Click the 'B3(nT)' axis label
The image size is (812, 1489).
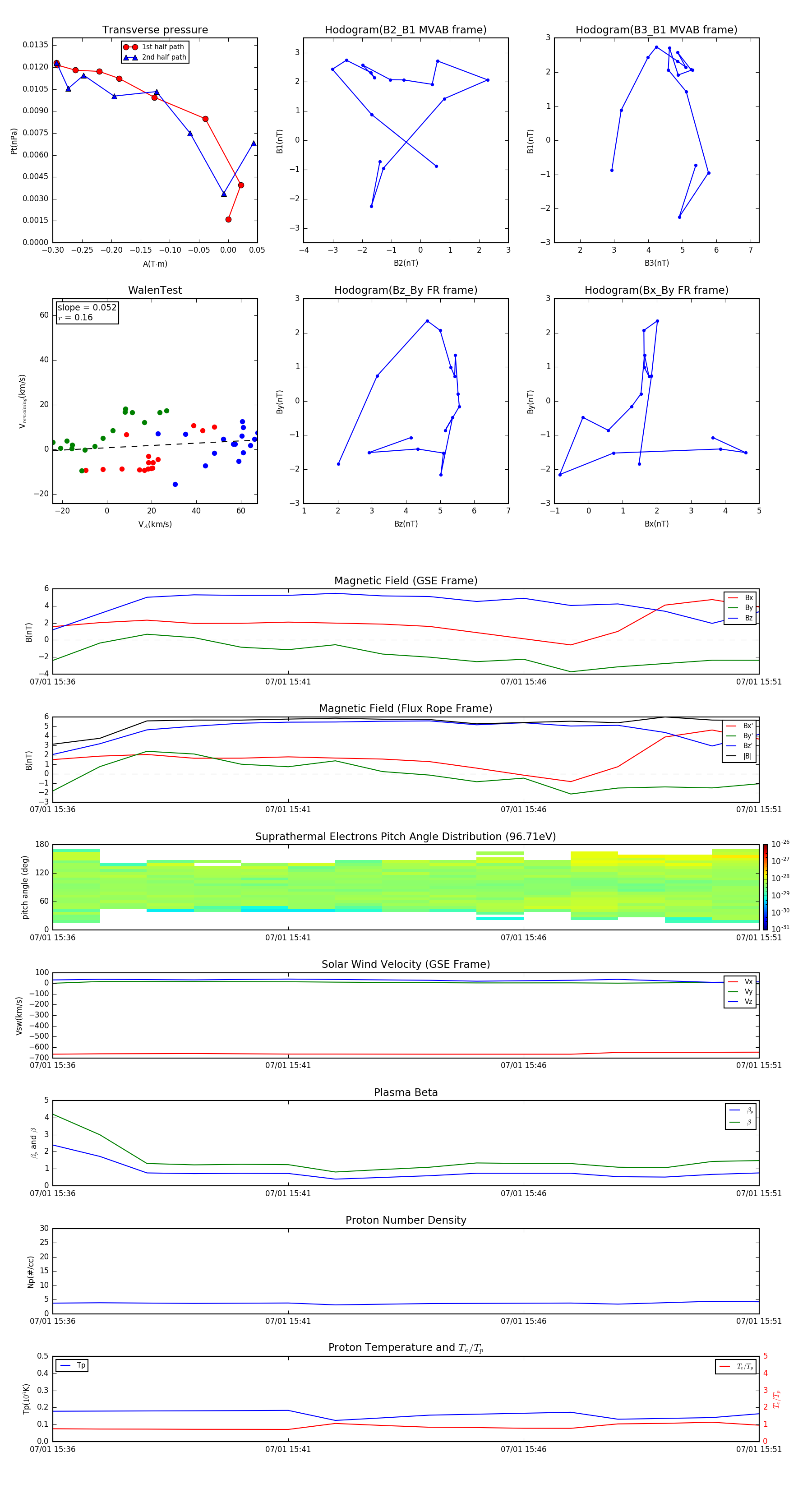click(x=656, y=263)
